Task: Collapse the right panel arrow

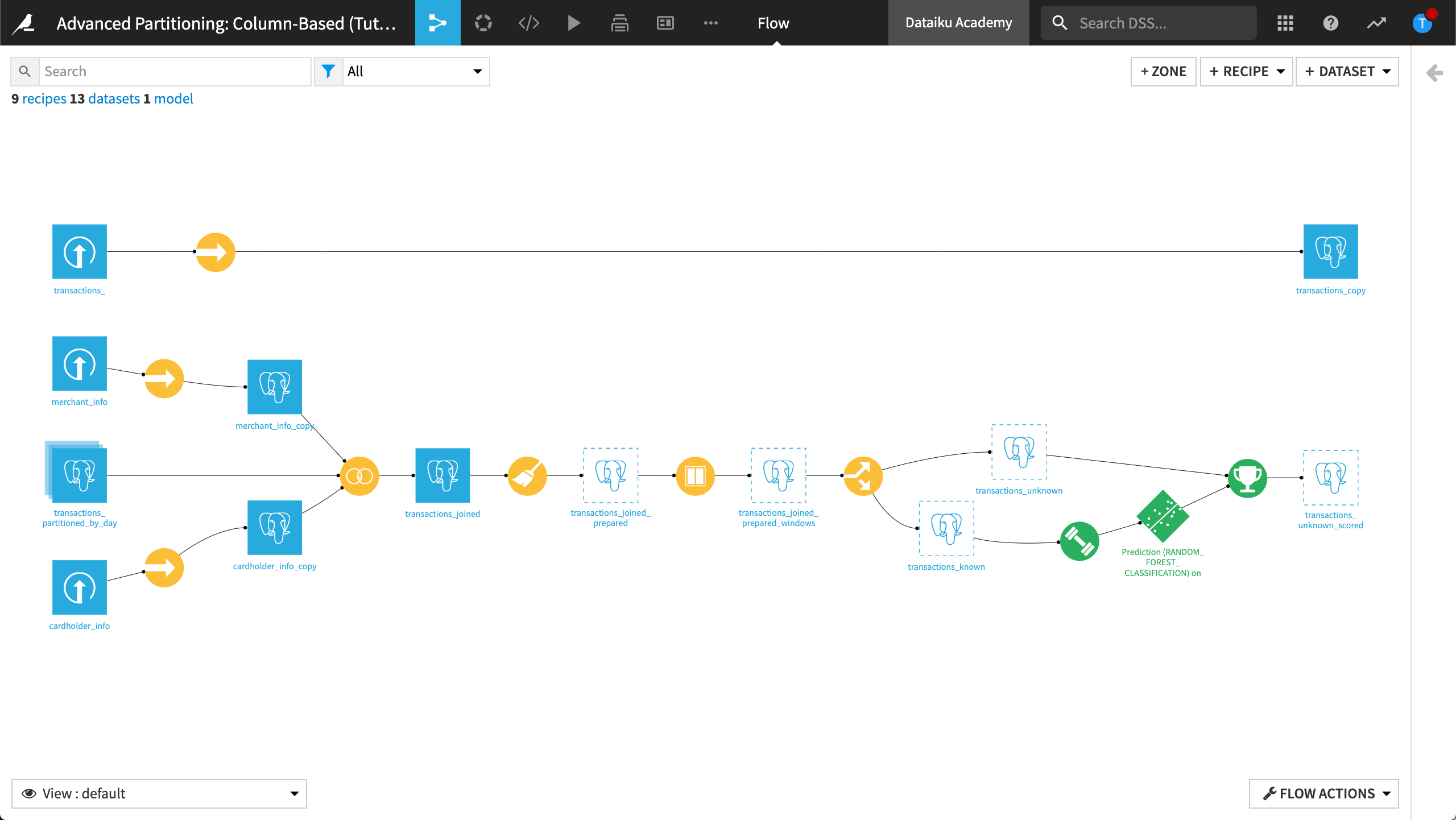Action: 1434,73
